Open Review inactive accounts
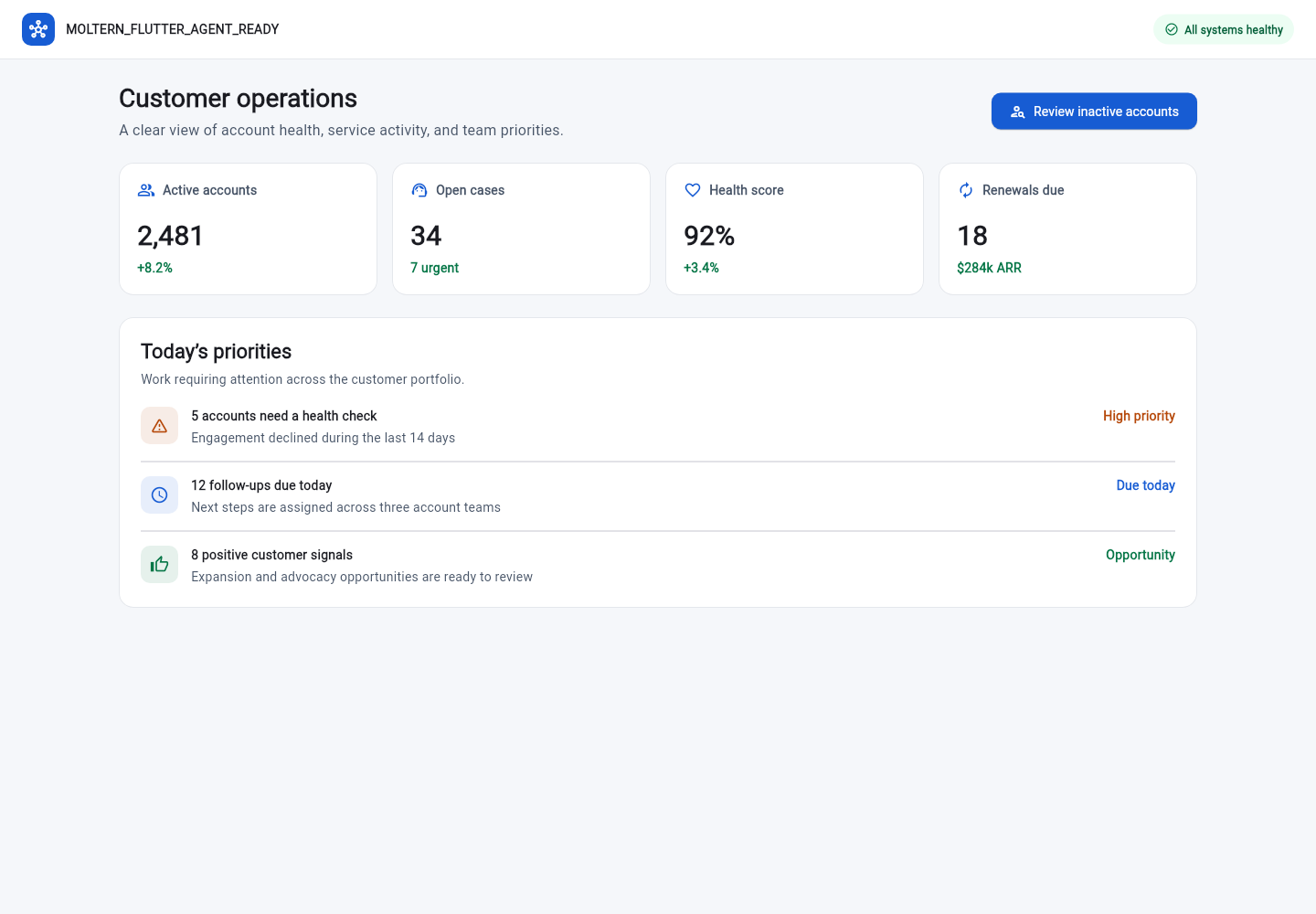Screen dimensions: 1316x914 (x=1094, y=112)
